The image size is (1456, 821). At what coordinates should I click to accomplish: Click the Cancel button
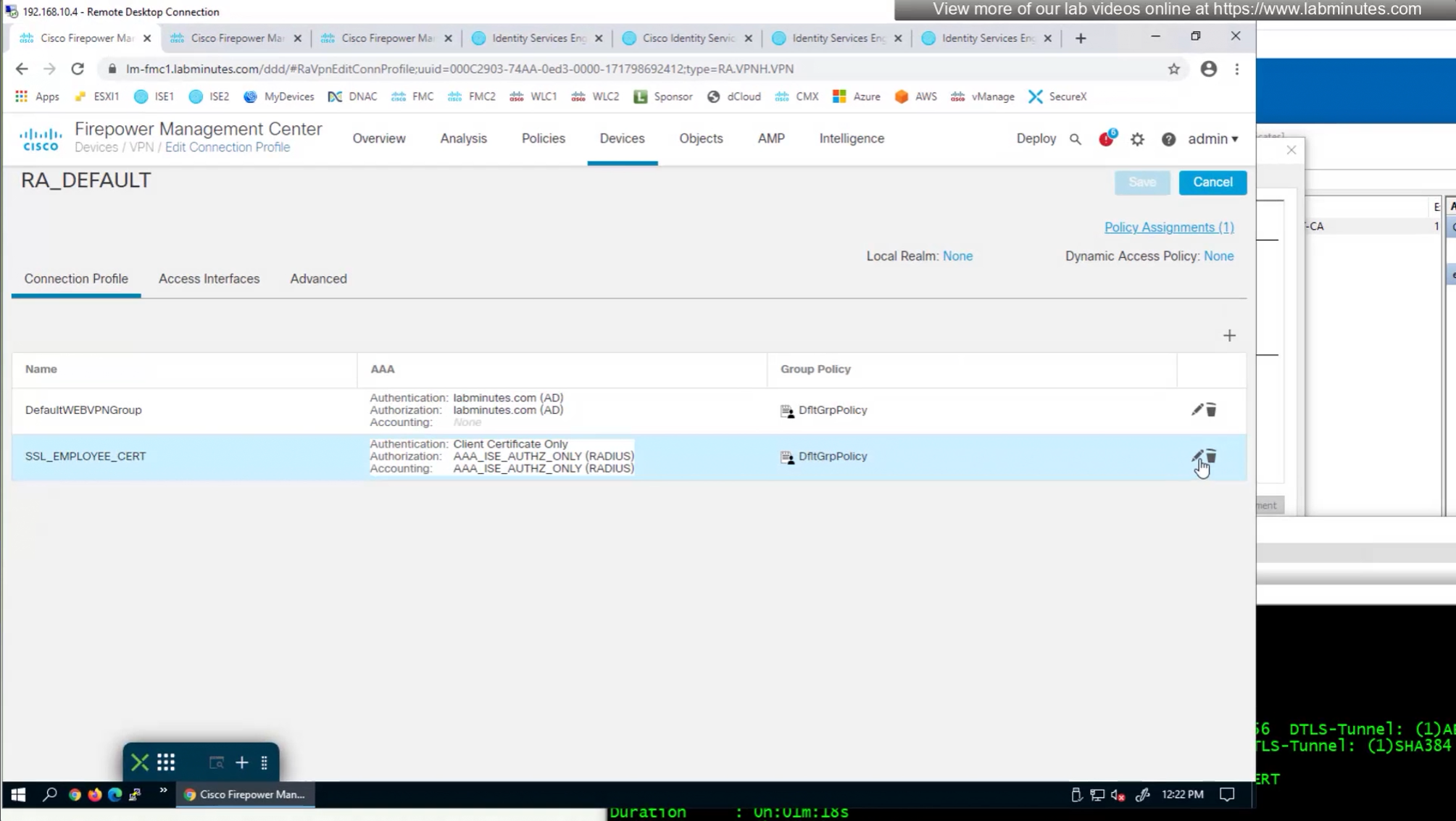coord(1212,183)
